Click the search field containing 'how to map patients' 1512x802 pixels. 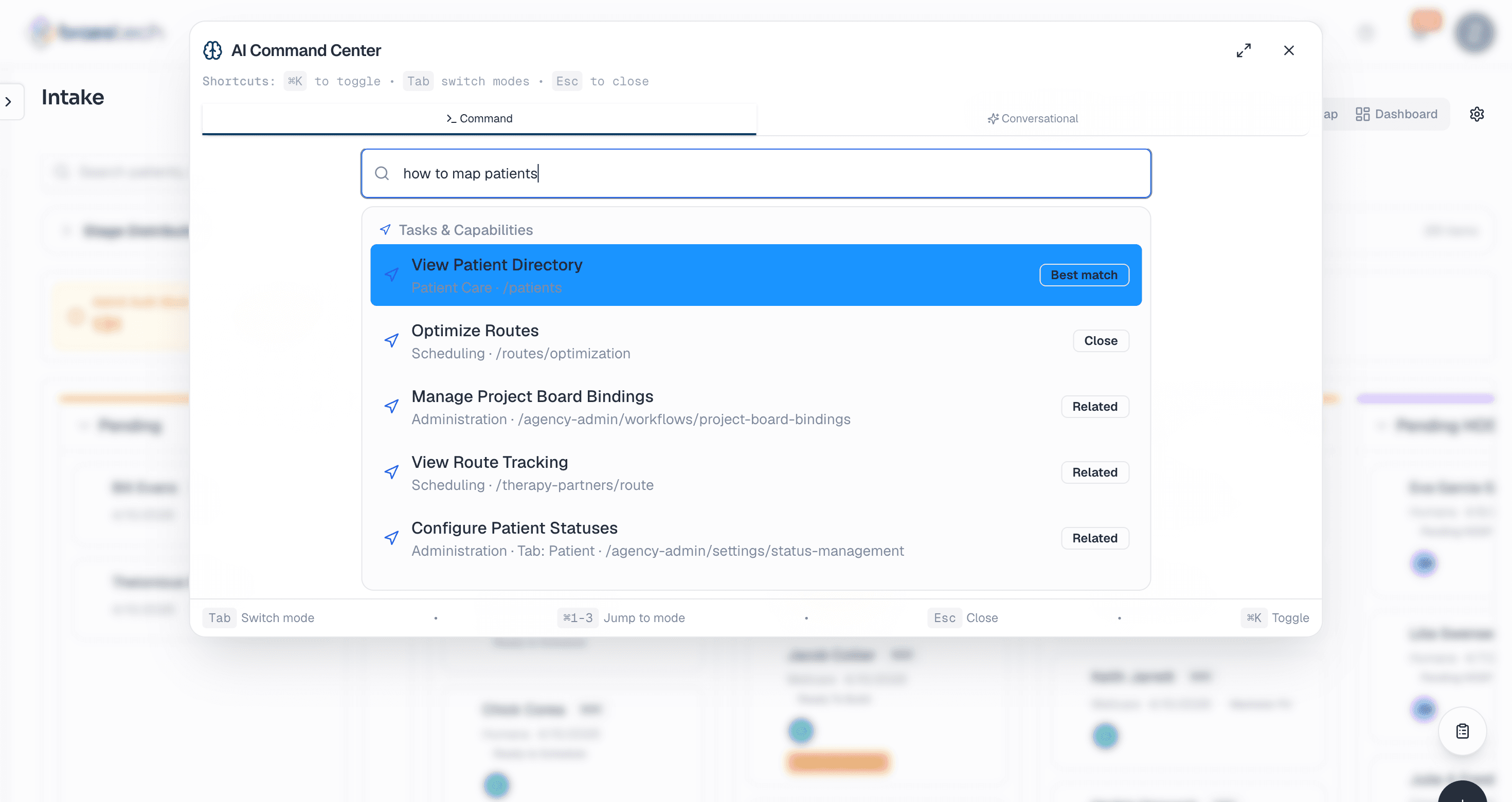pyautogui.click(x=756, y=173)
